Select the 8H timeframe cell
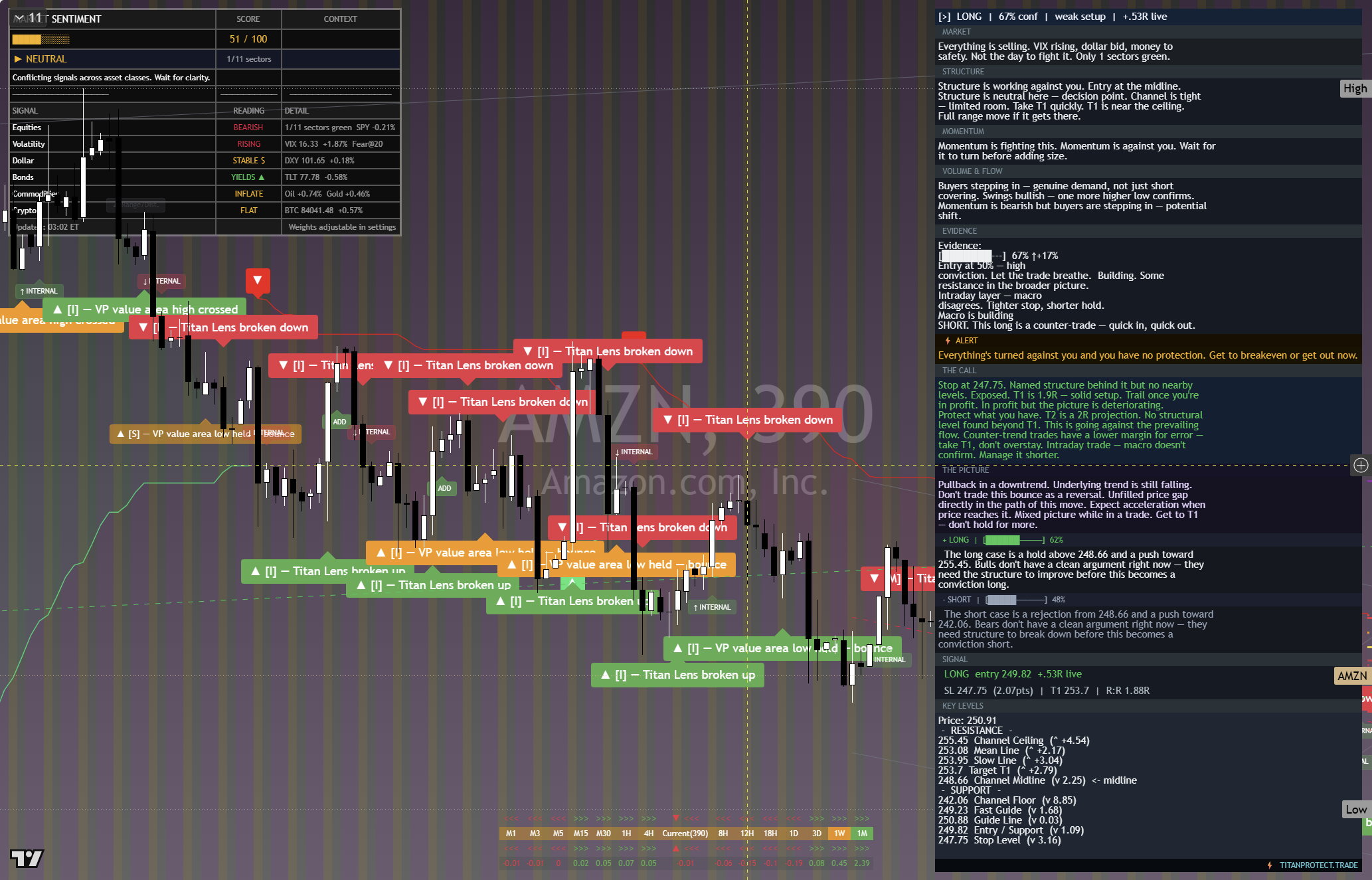Viewport: 1372px width, 880px height. 723,834
